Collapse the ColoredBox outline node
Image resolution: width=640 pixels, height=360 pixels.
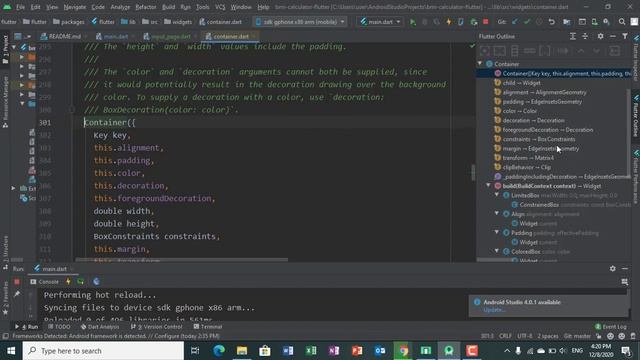497,251
